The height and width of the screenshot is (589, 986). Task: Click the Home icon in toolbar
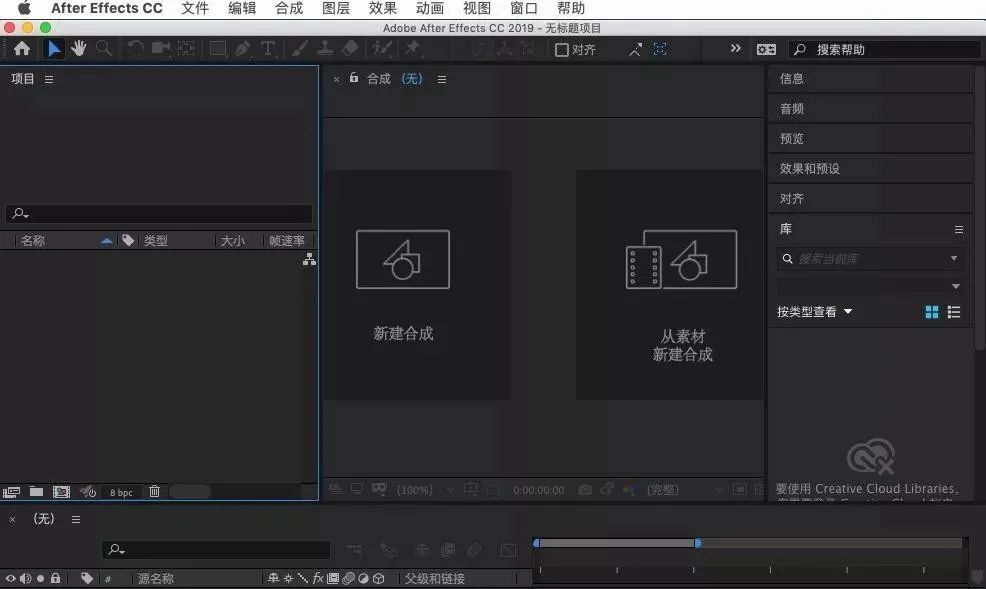point(22,49)
